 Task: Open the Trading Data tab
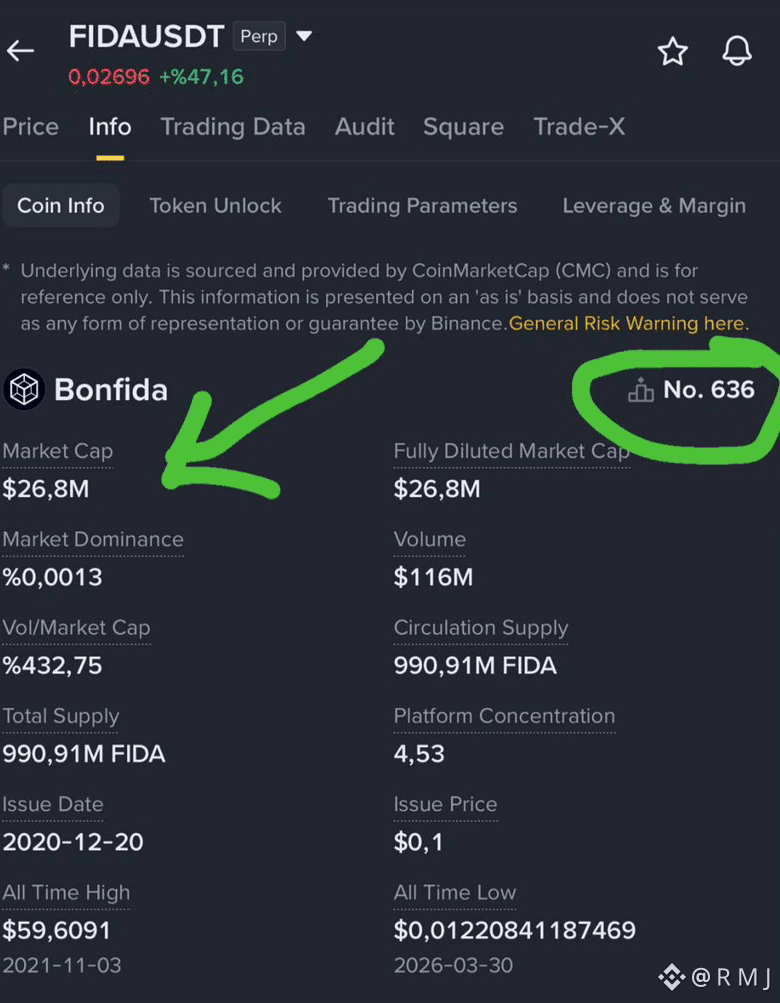(x=233, y=127)
